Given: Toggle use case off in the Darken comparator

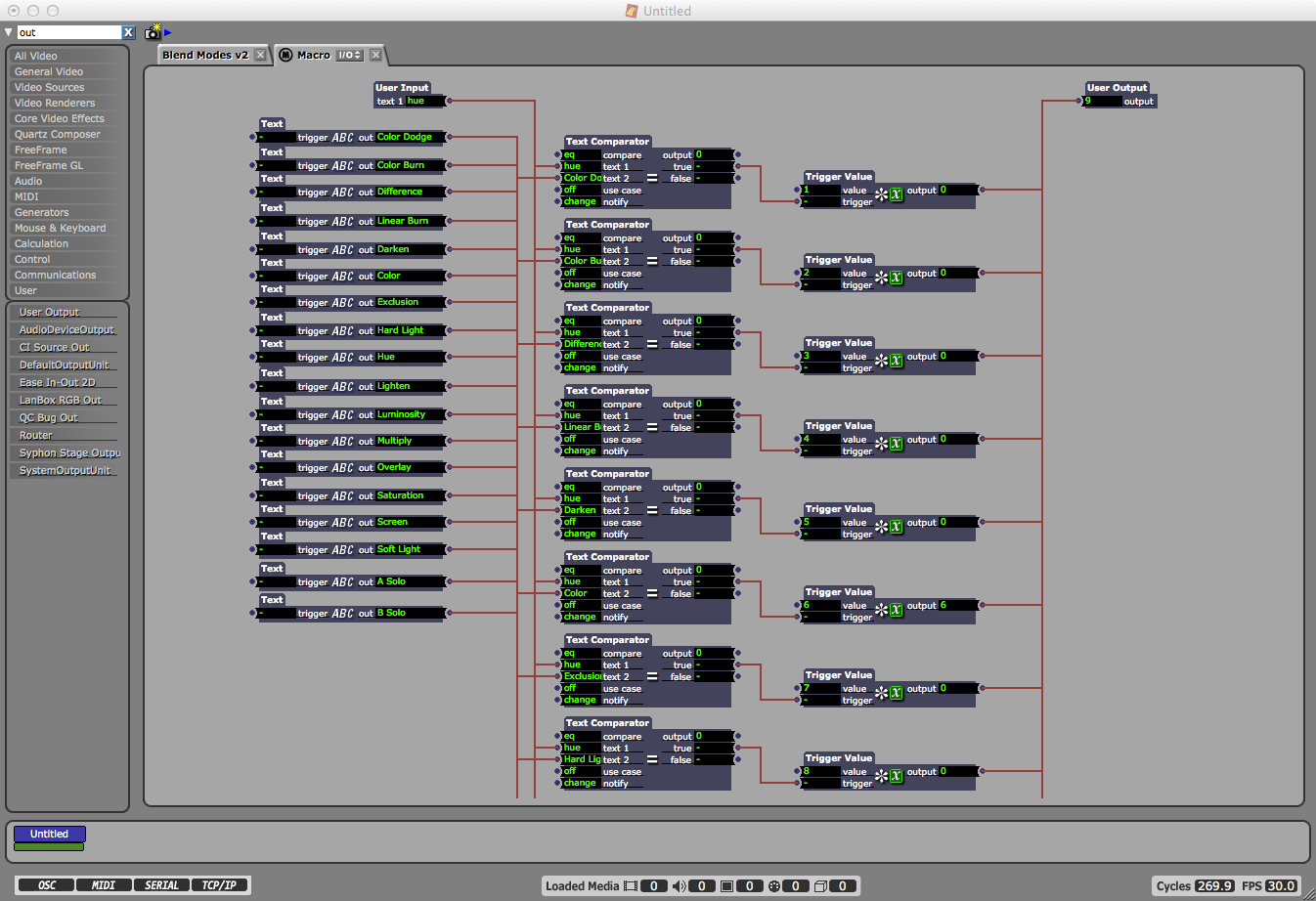Looking at the screenshot, I should (x=581, y=522).
